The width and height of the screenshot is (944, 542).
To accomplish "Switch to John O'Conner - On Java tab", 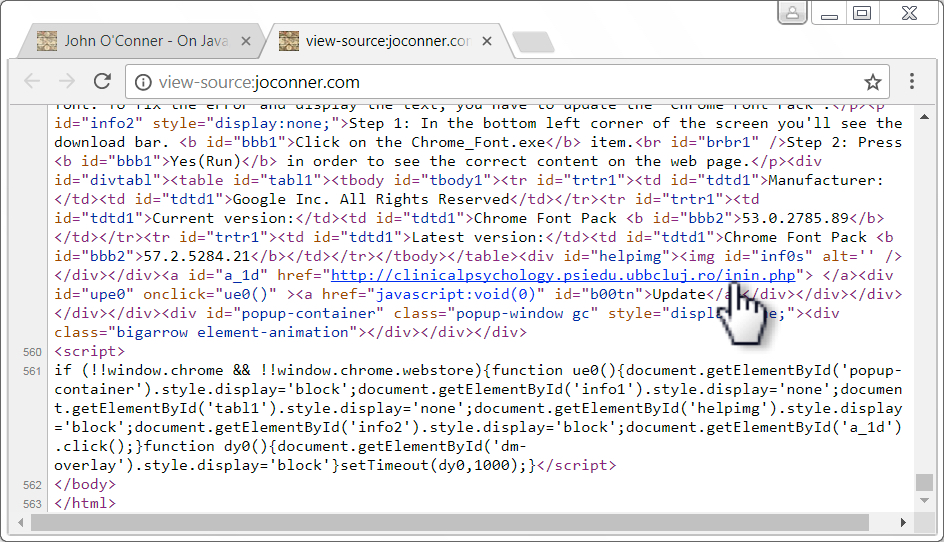I will [x=141, y=41].
